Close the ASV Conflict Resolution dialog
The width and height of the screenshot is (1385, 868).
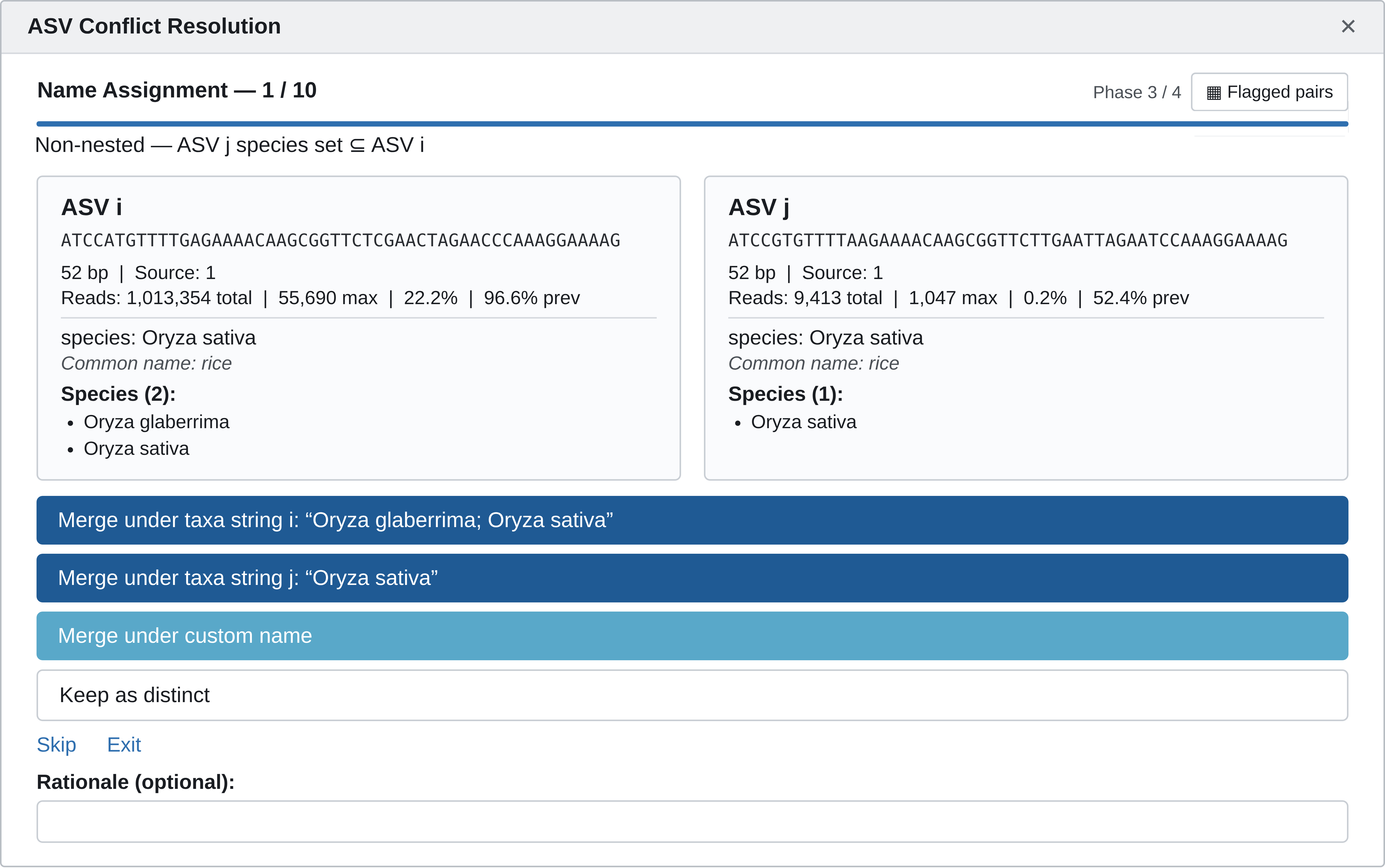pyautogui.click(x=1348, y=26)
